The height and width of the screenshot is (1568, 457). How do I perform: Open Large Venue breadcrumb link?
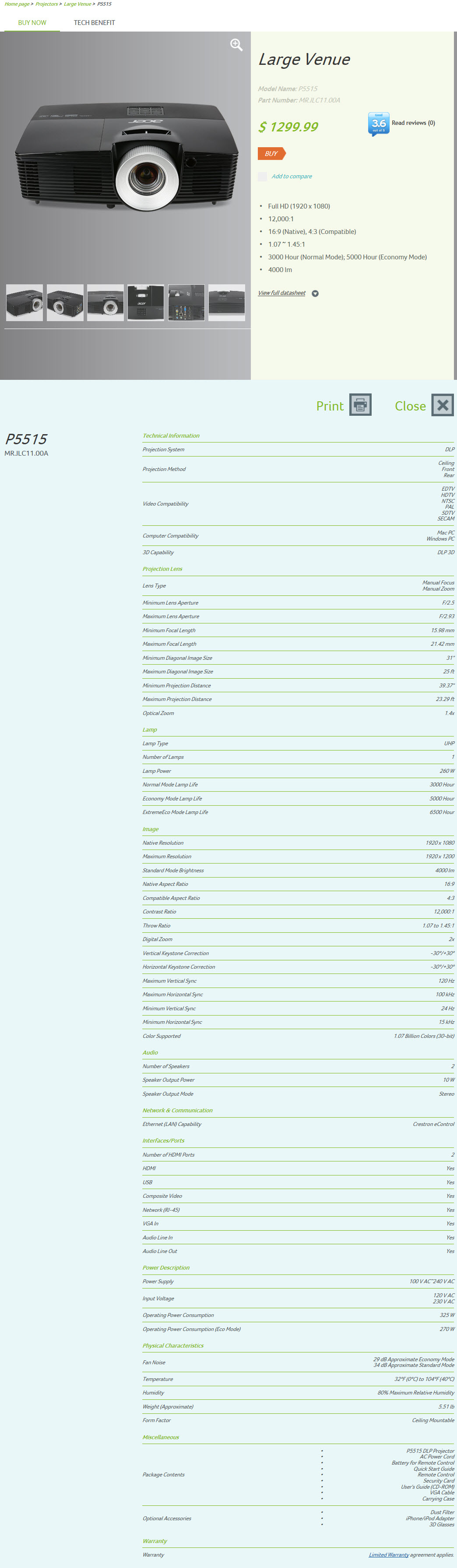coord(77,4)
